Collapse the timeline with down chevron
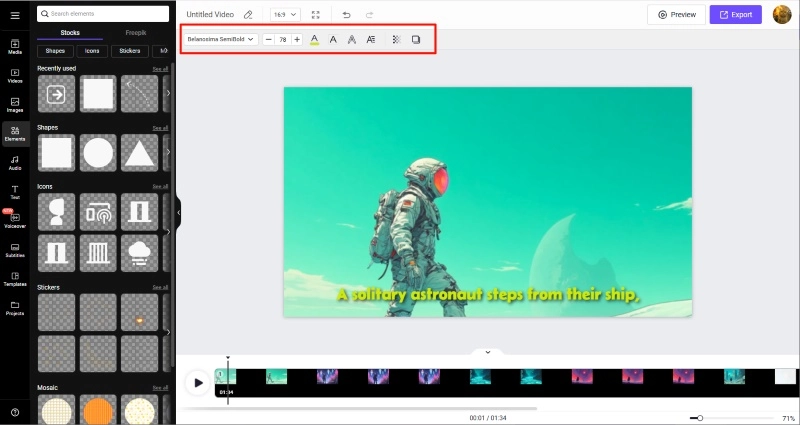The image size is (800, 425). pos(488,352)
